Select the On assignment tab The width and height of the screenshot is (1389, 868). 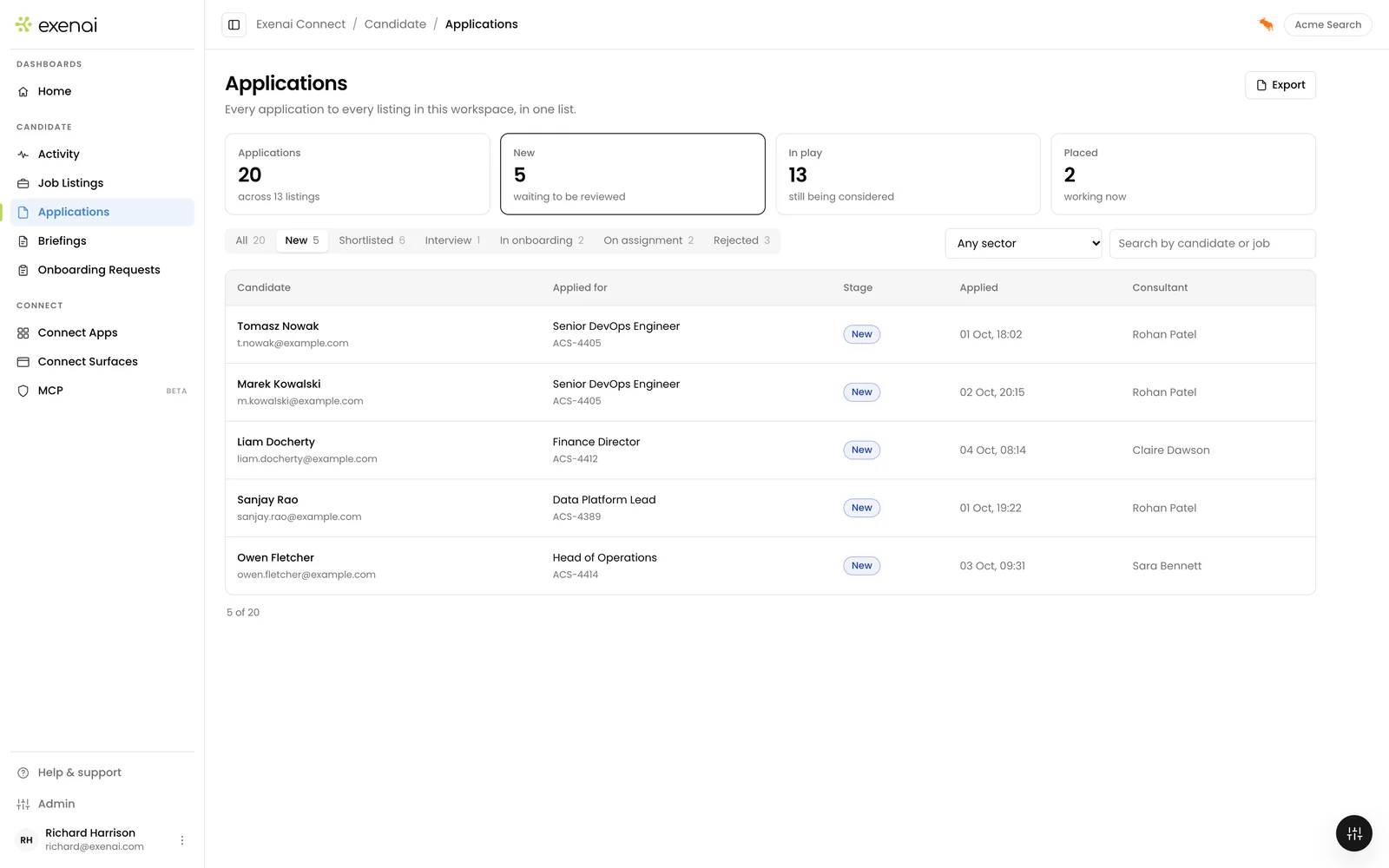click(648, 240)
